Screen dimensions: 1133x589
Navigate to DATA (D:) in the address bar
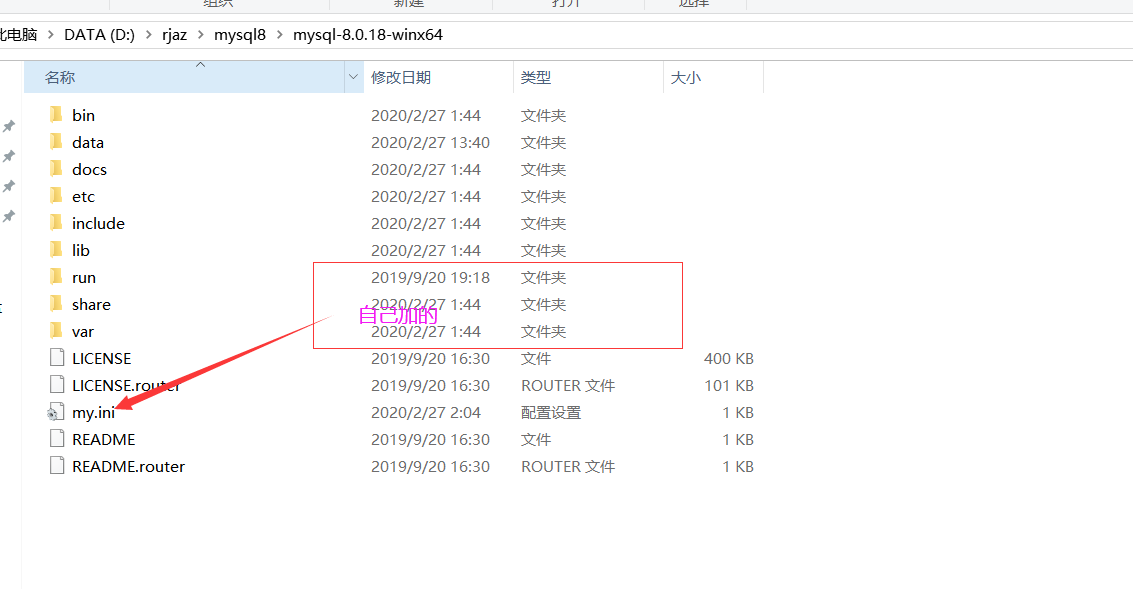pyautogui.click(x=99, y=34)
